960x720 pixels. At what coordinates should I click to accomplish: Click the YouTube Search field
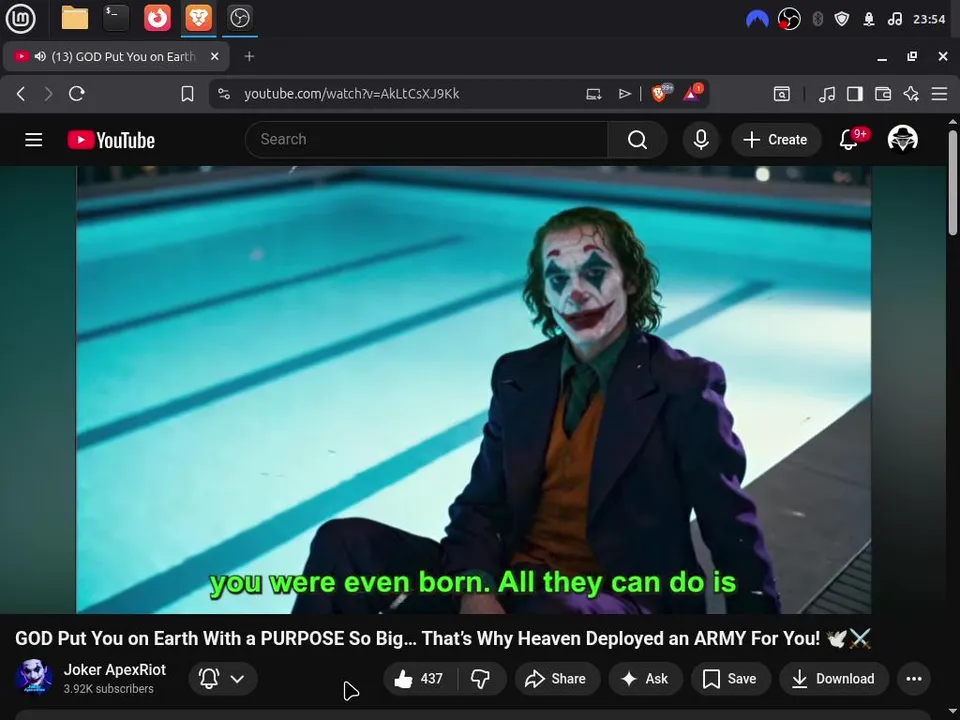pyautogui.click(x=426, y=140)
